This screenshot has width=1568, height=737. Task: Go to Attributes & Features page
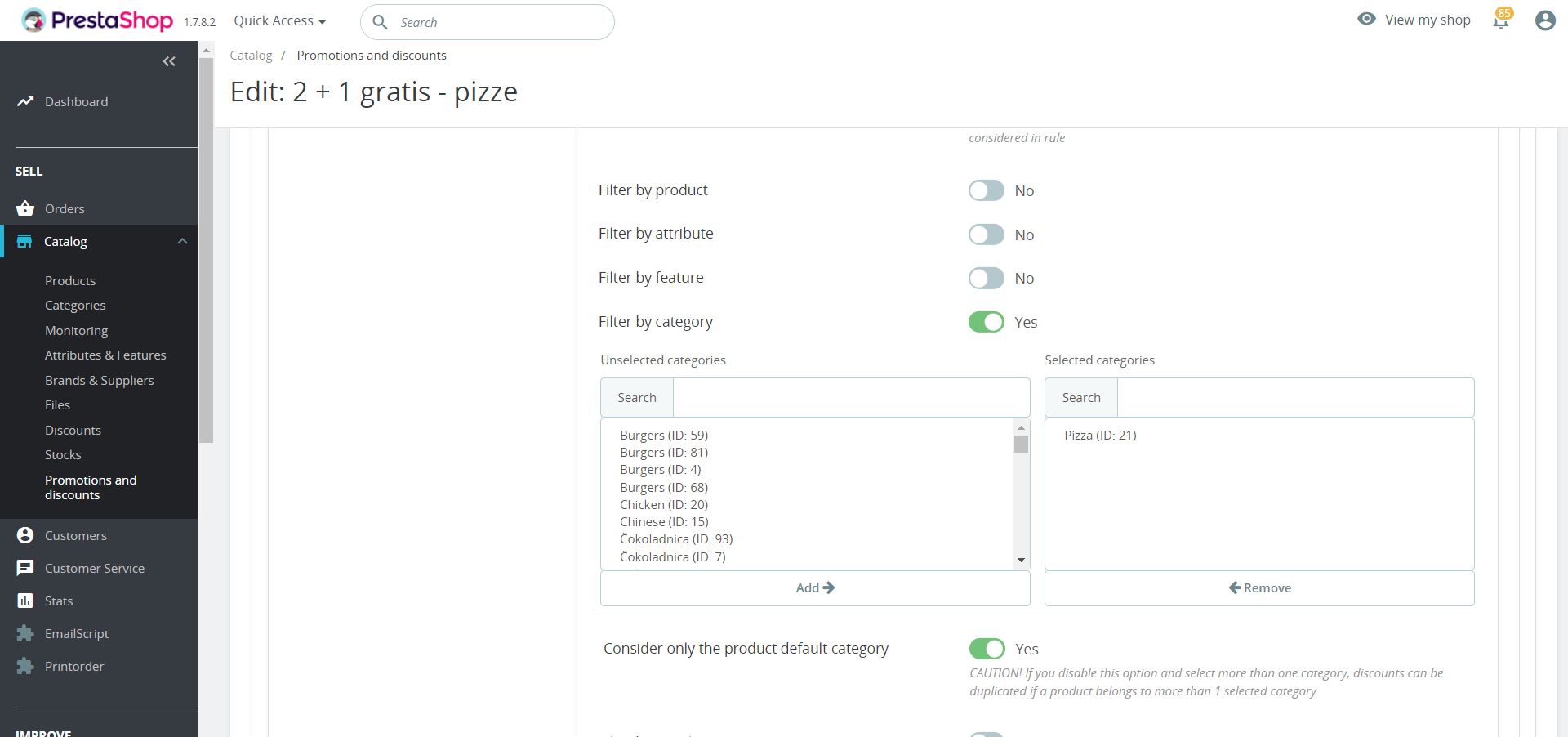click(x=105, y=355)
